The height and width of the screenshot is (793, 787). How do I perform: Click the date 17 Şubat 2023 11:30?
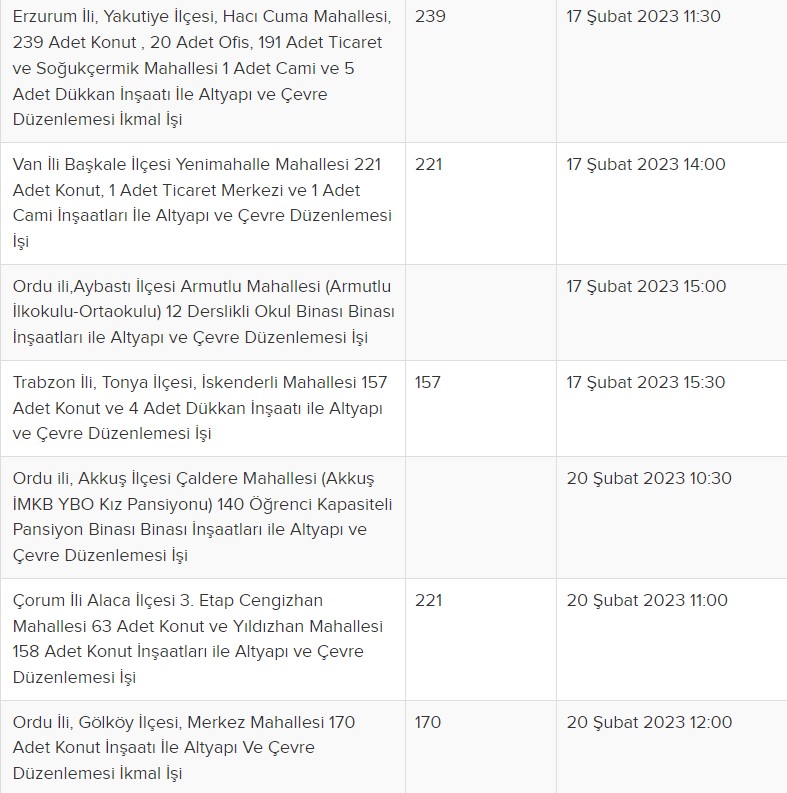(x=643, y=17)
